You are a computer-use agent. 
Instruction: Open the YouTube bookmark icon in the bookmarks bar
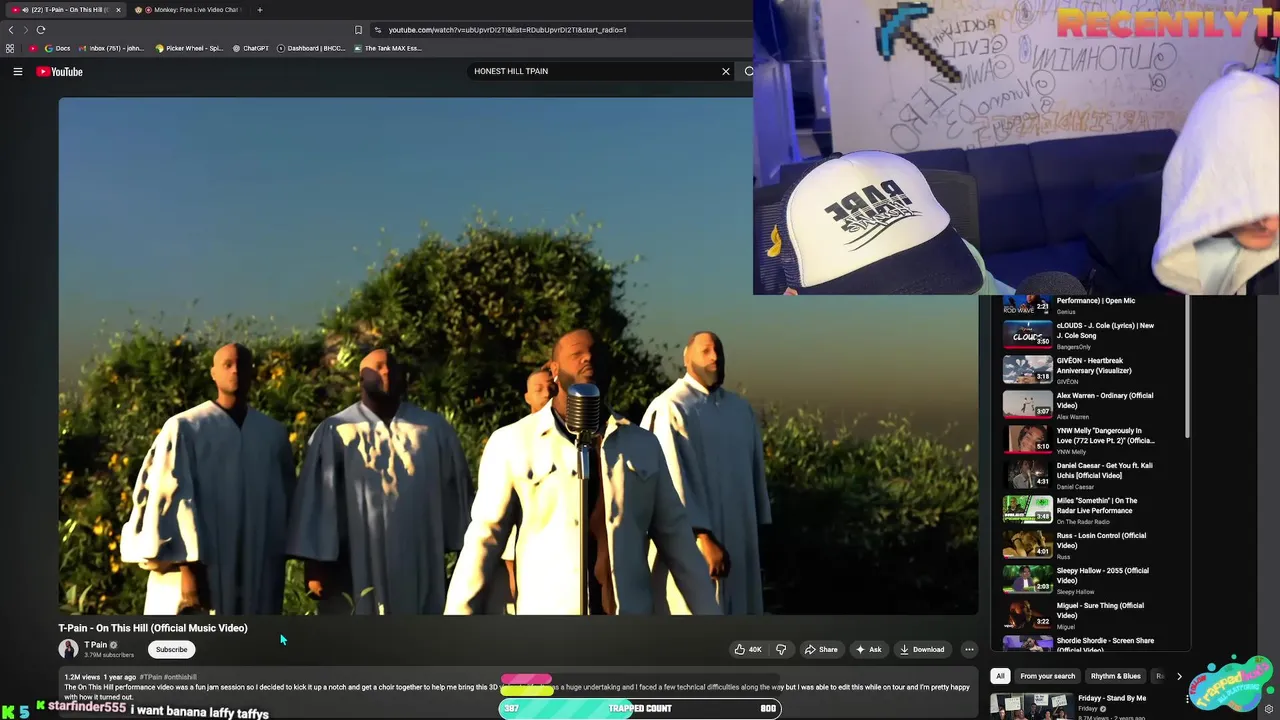tap(33, 48)
